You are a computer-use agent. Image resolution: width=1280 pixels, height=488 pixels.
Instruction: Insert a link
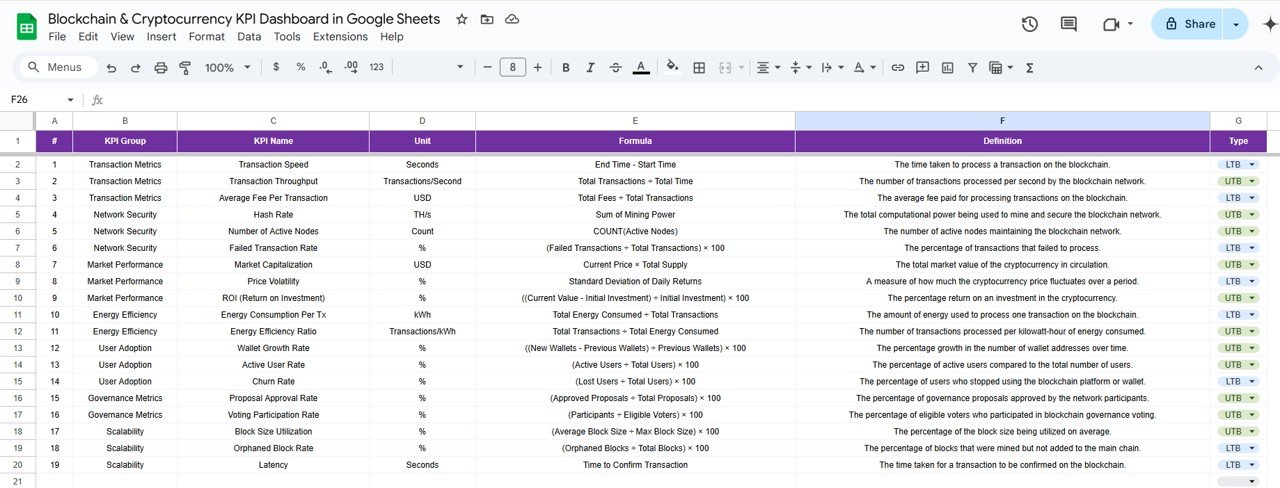[897, 67]
